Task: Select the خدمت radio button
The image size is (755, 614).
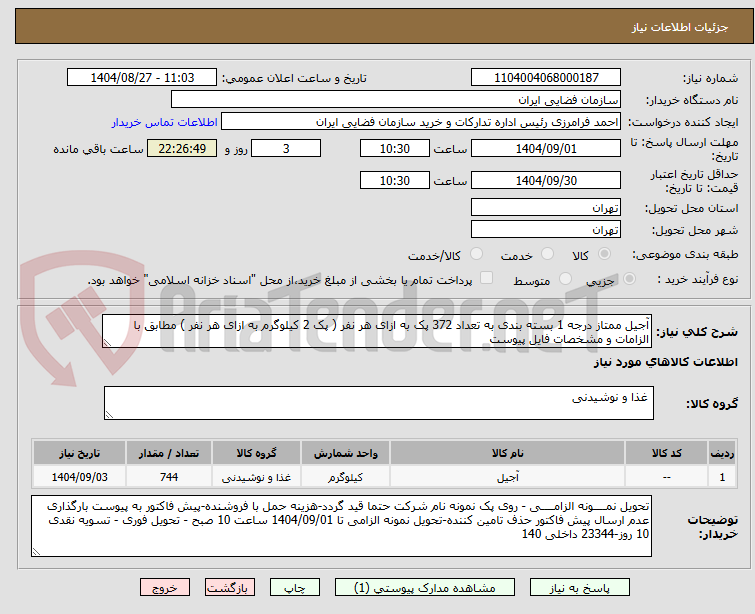Action: (547, 254)
